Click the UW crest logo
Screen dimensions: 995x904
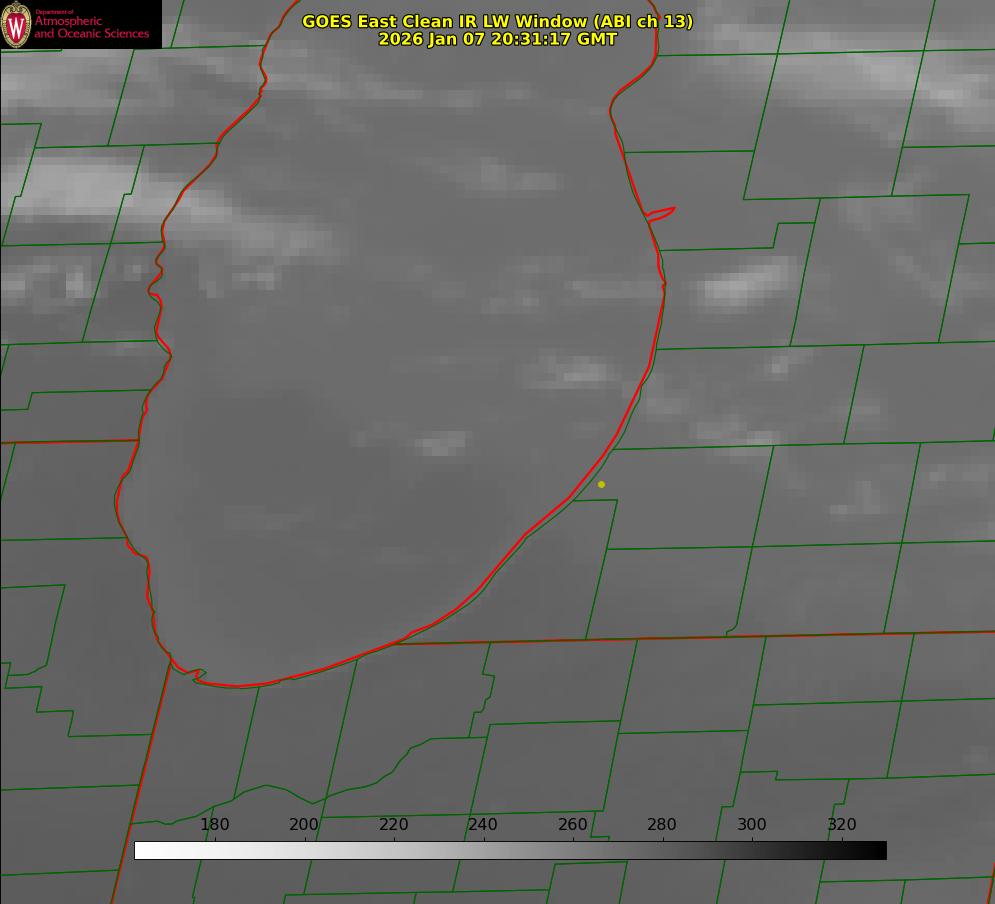coord(17,24)
